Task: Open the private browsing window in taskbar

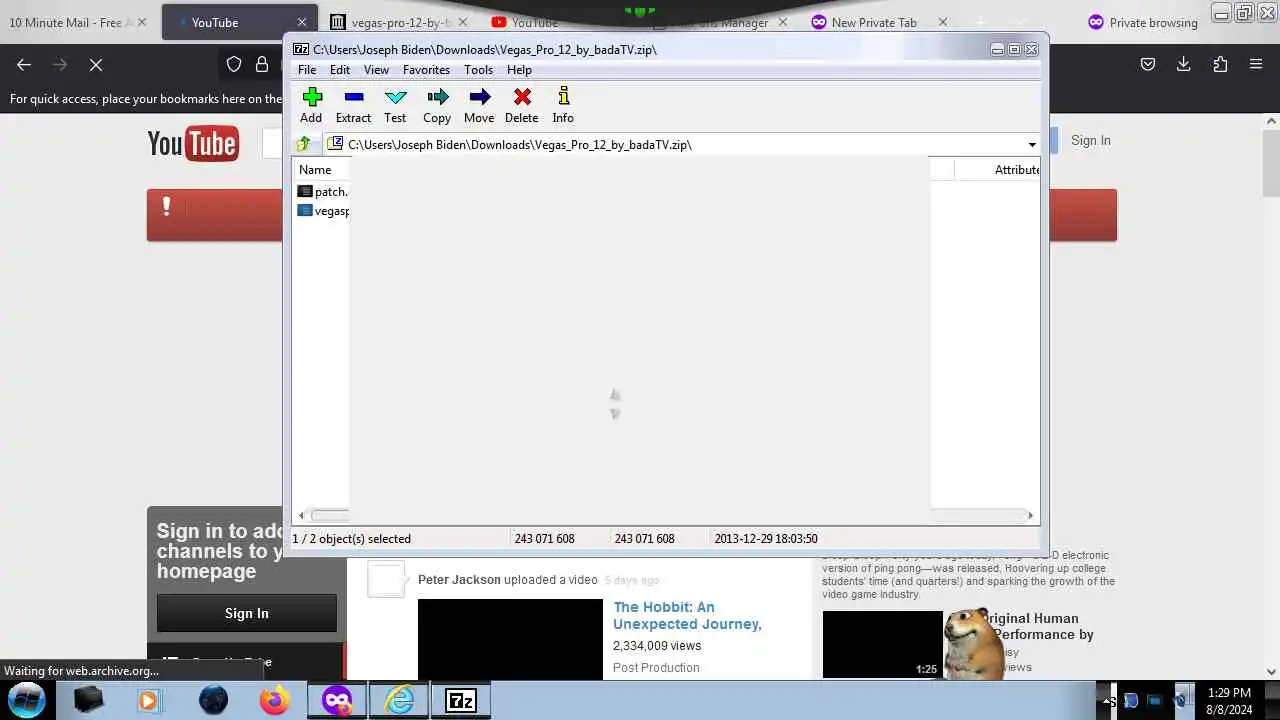Action: [337, 700]
